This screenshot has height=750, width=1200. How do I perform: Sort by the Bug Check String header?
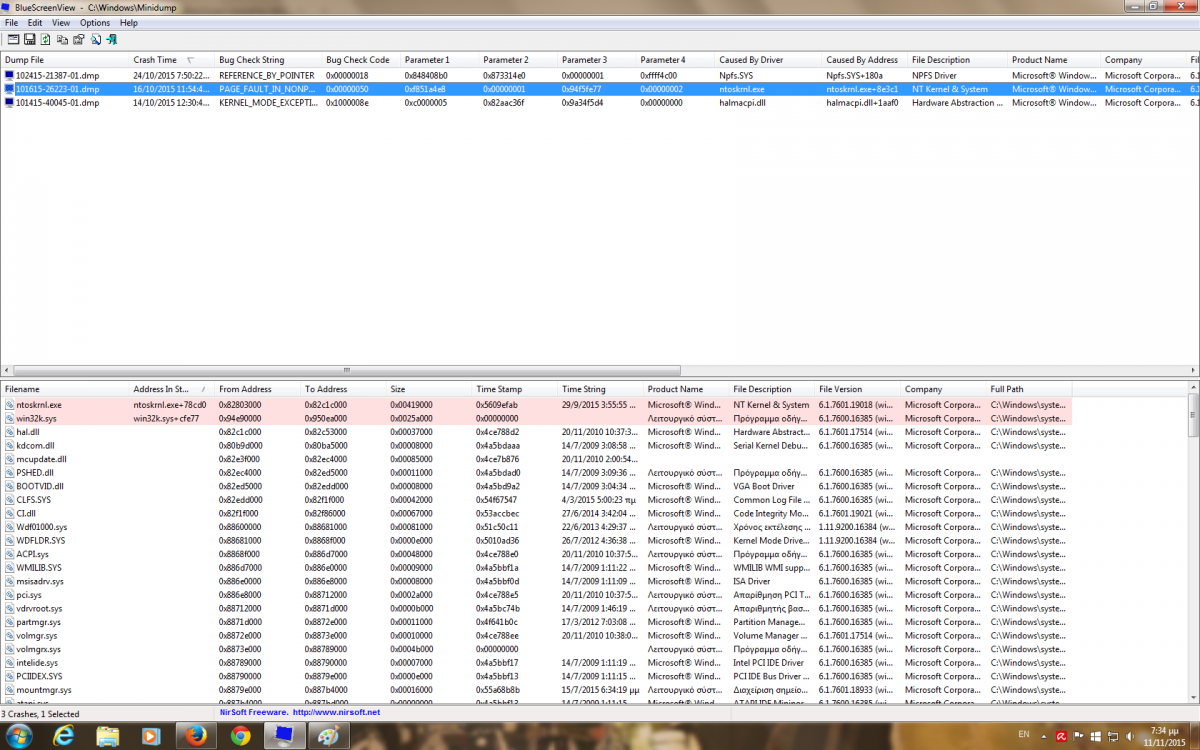coord(268,60)
